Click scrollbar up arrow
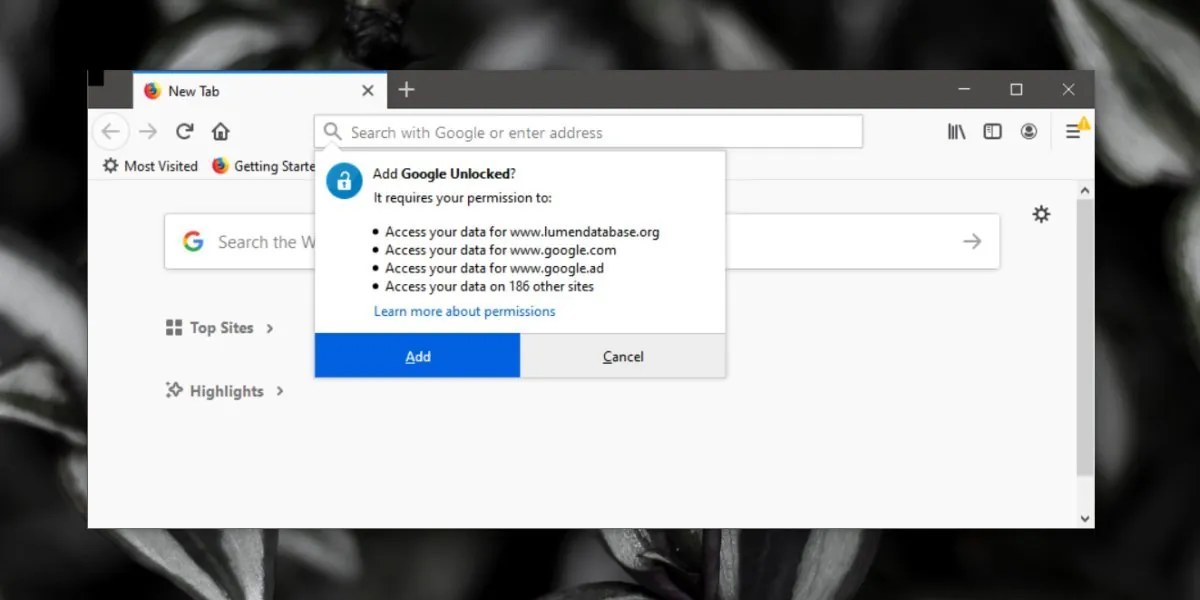This screenshot has height=600, width=1200. [x=1085, y=190]
